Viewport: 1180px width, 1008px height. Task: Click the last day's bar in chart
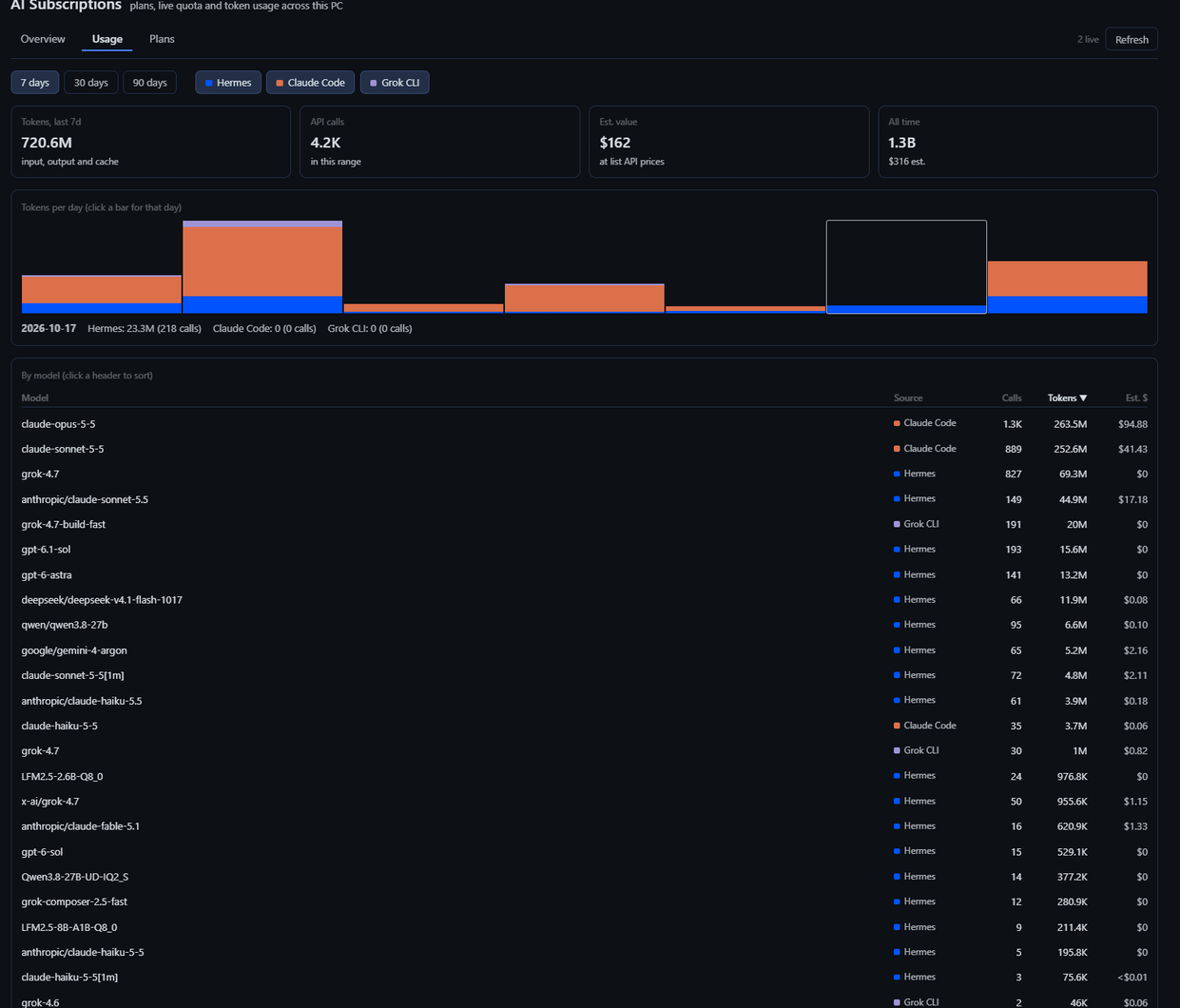pyautogui.click(x=1067, y=287)
